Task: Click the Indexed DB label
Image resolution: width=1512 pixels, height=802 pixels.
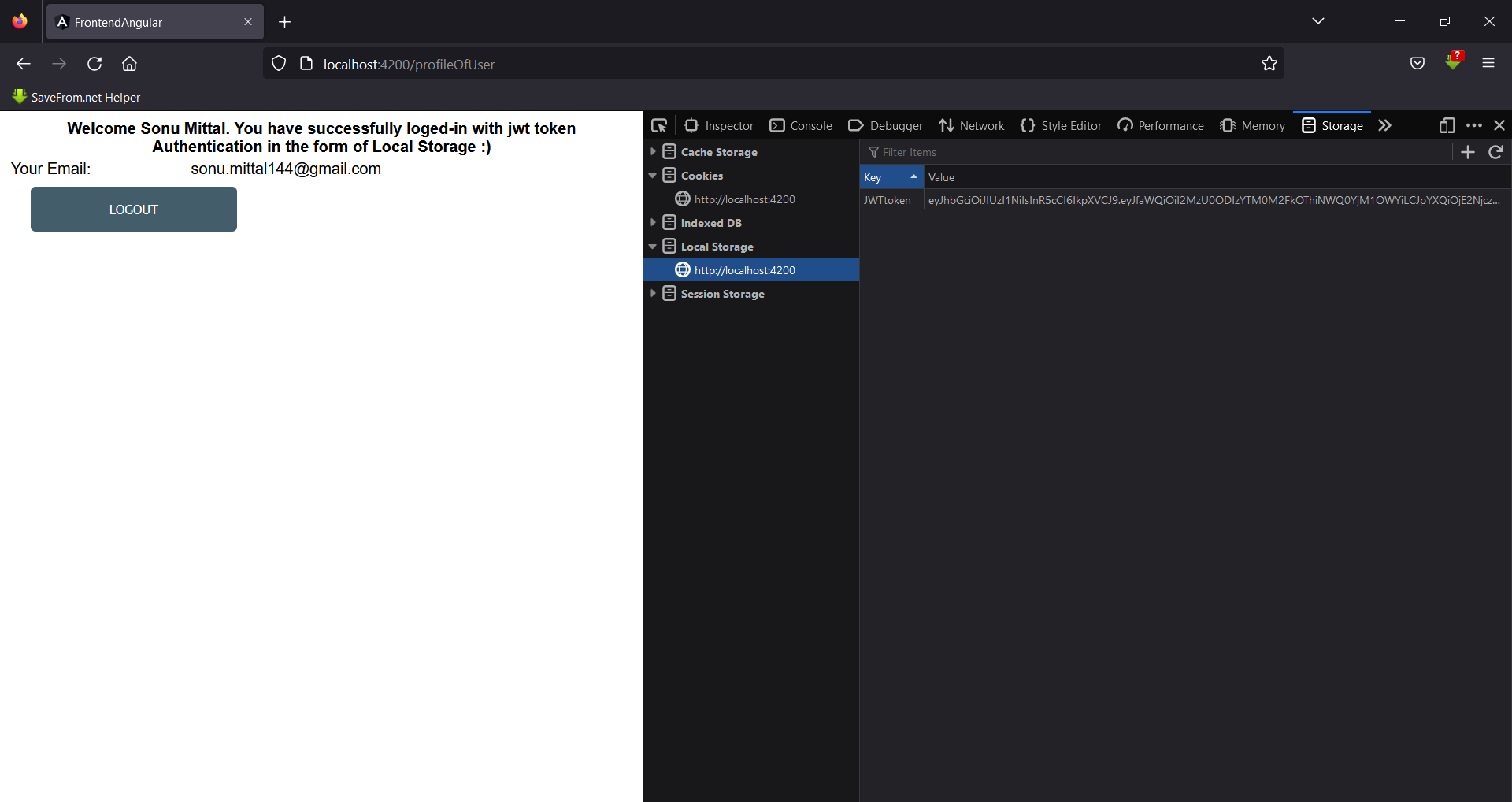Action: (711, 223)
